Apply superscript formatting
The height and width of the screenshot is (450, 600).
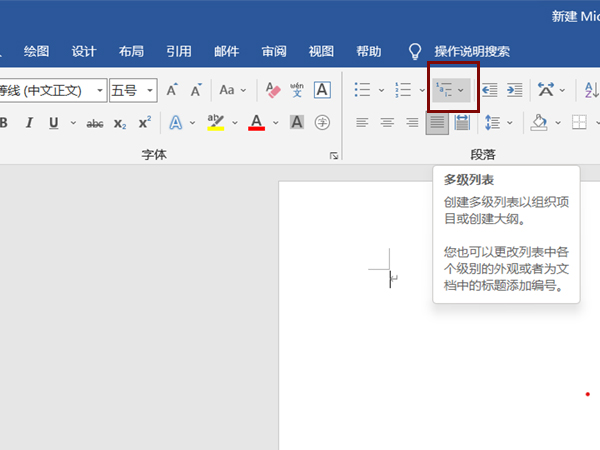[x=144, y=123]
